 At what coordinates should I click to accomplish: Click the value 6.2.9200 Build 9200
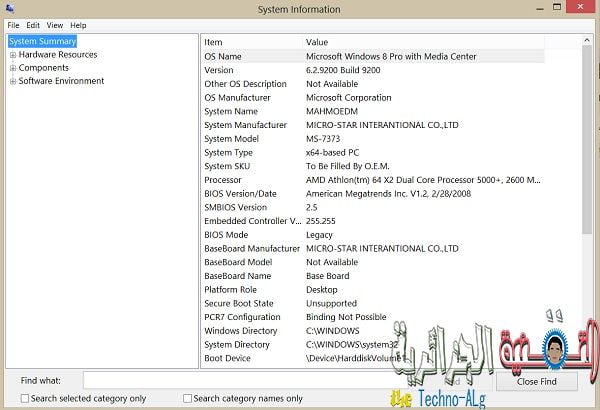(343, 70)
